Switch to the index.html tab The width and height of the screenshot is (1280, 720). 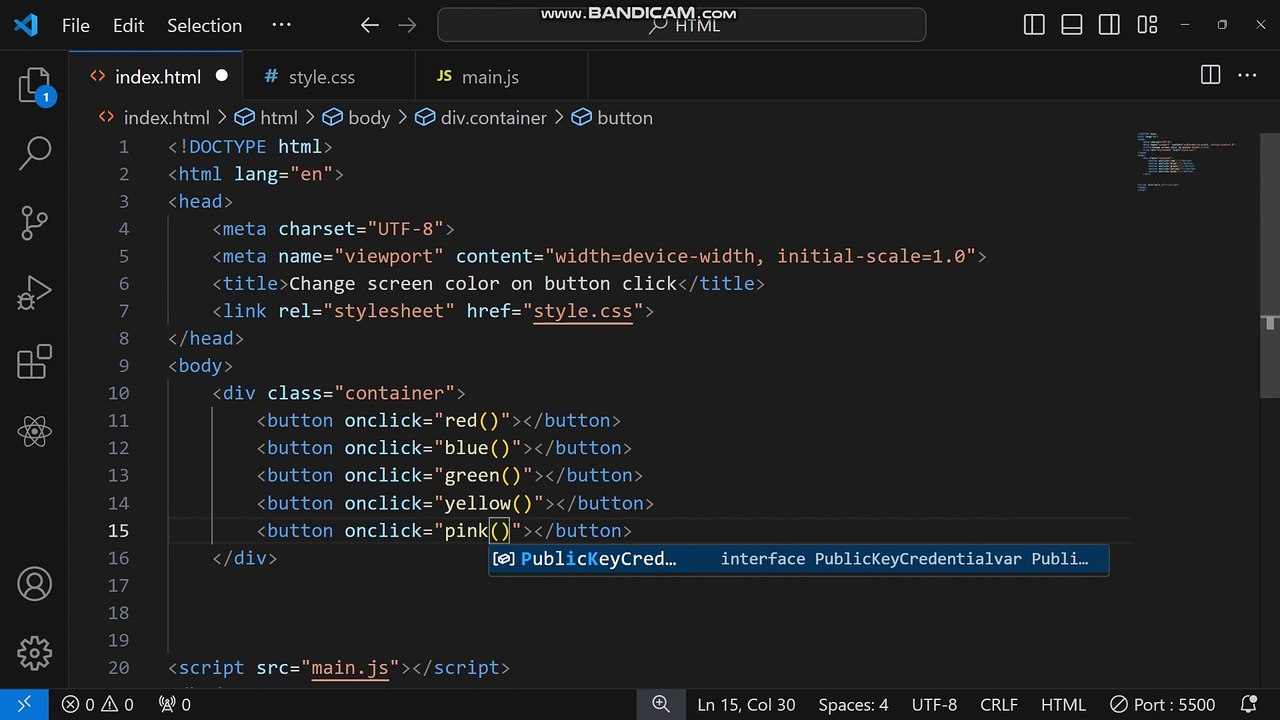point(156,77)
